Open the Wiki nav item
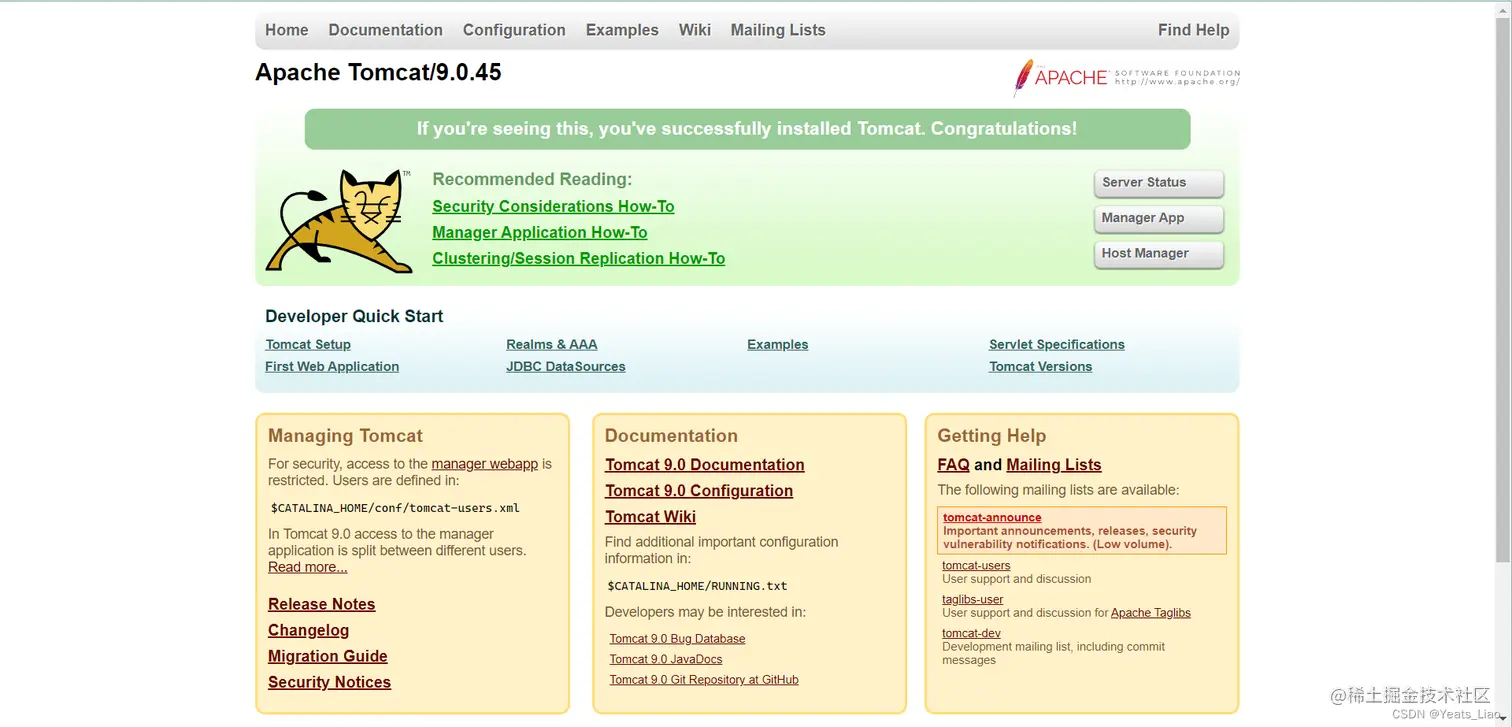Image resolution: width=1512 pixels, height=727 pixels. tap(695, 30)
